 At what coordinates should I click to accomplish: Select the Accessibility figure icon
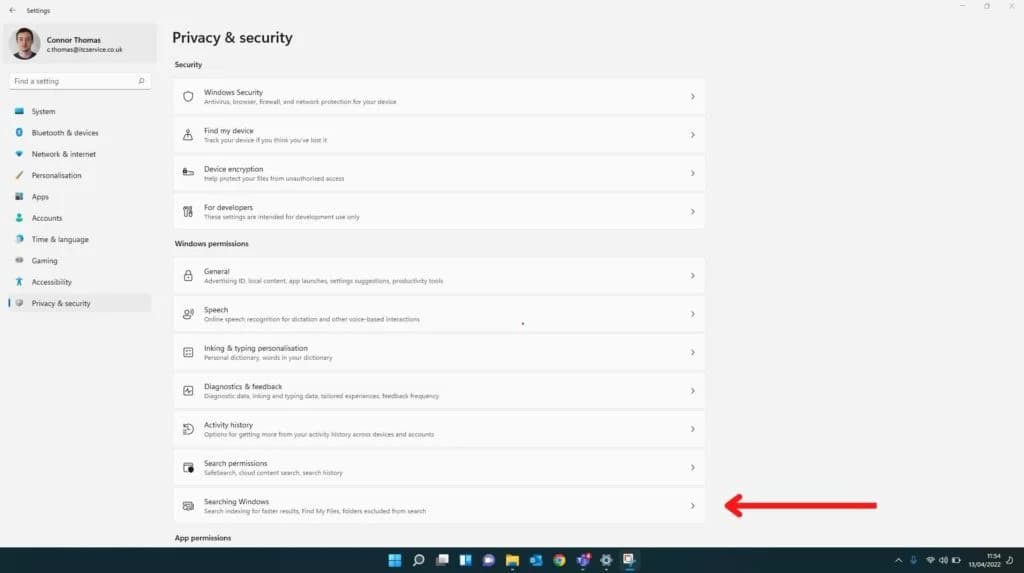pos(19,282)
